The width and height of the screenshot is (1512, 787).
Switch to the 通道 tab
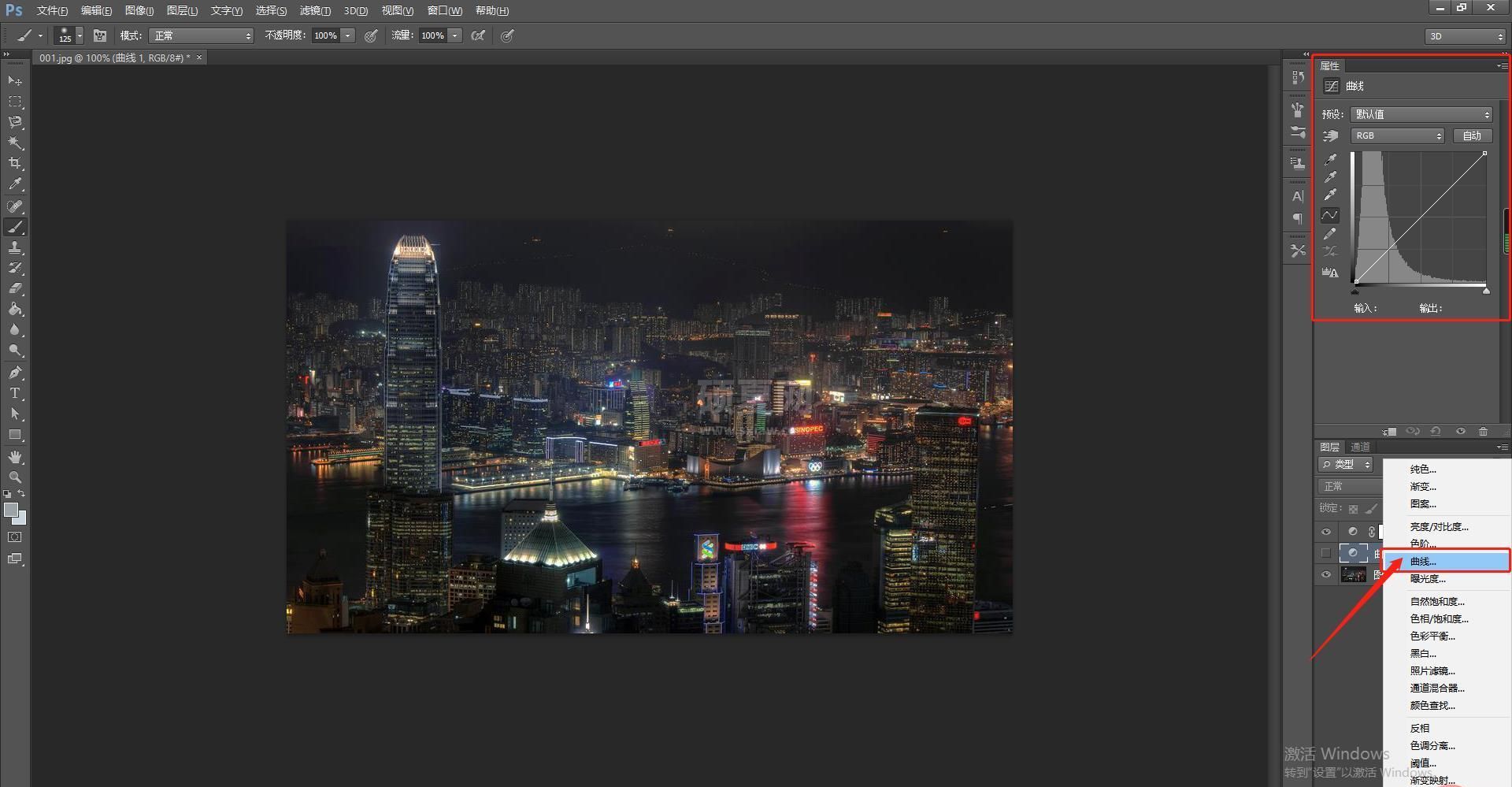[1360, 447]
